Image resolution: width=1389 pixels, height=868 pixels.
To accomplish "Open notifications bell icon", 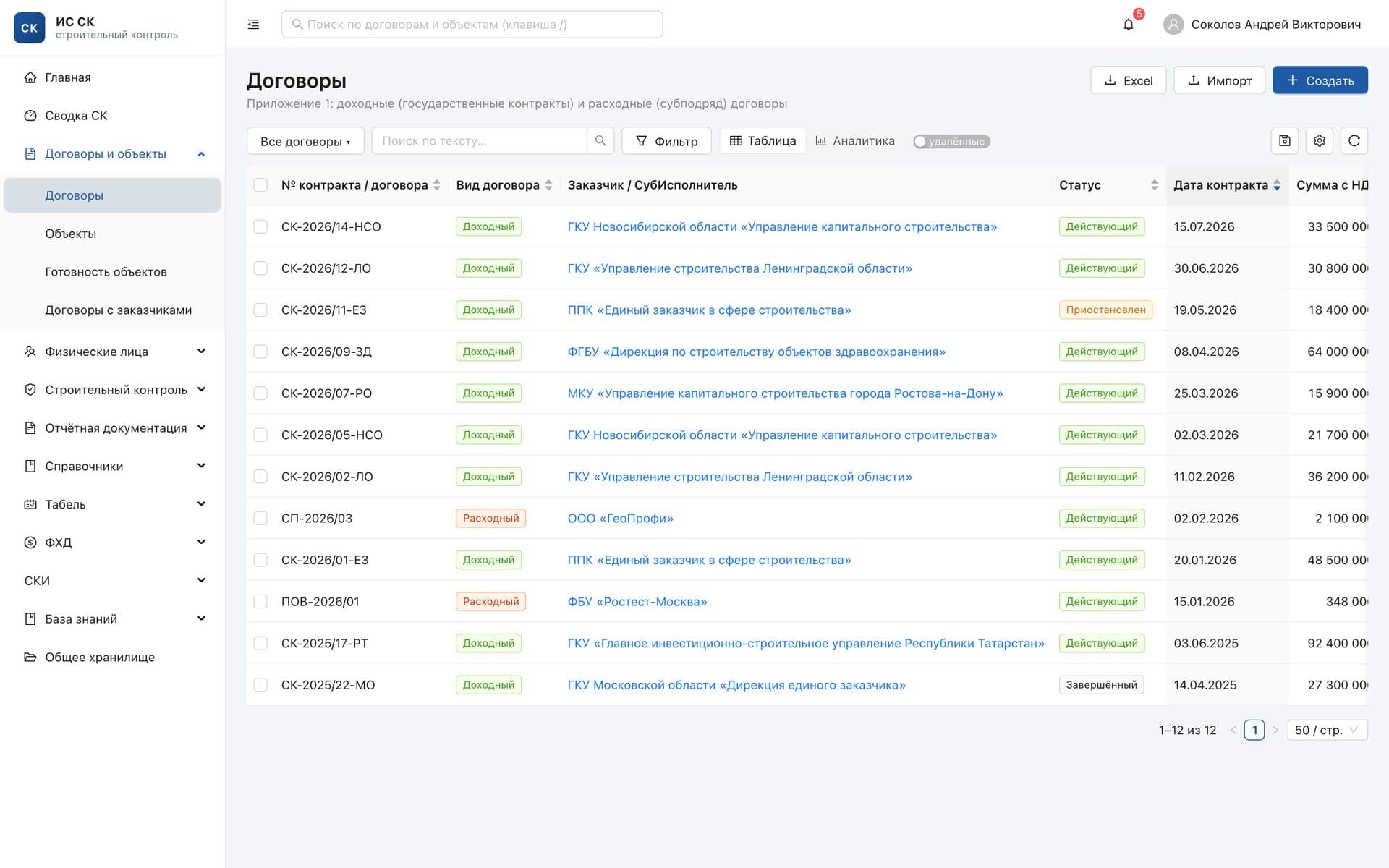I will point(1129,25).
